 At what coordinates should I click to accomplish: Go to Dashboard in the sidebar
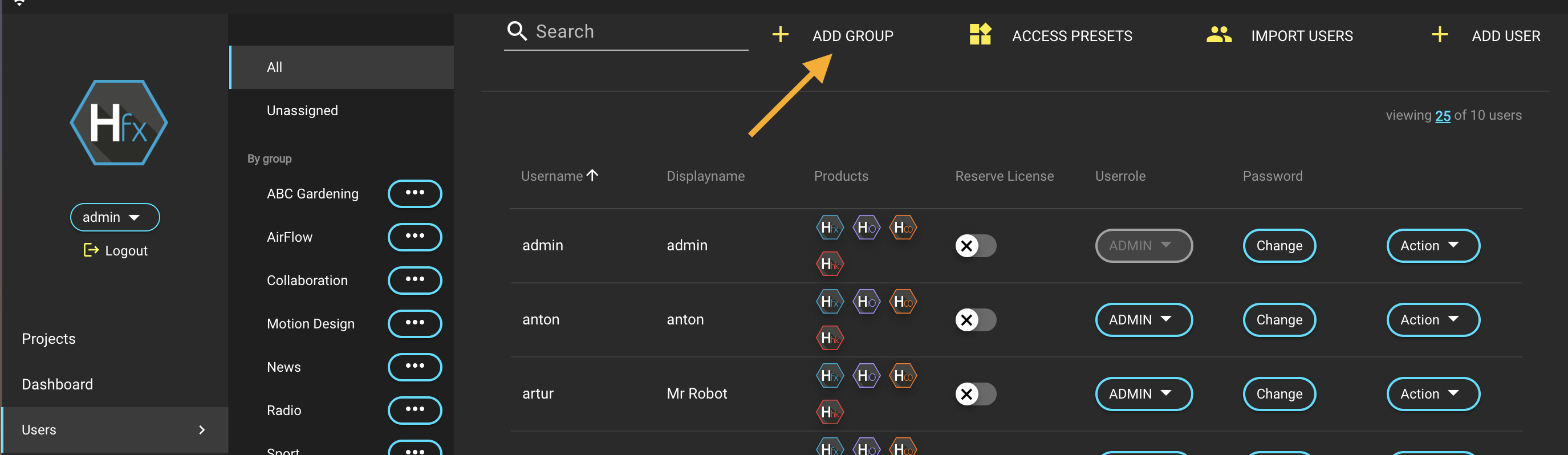tap(57, 384)
